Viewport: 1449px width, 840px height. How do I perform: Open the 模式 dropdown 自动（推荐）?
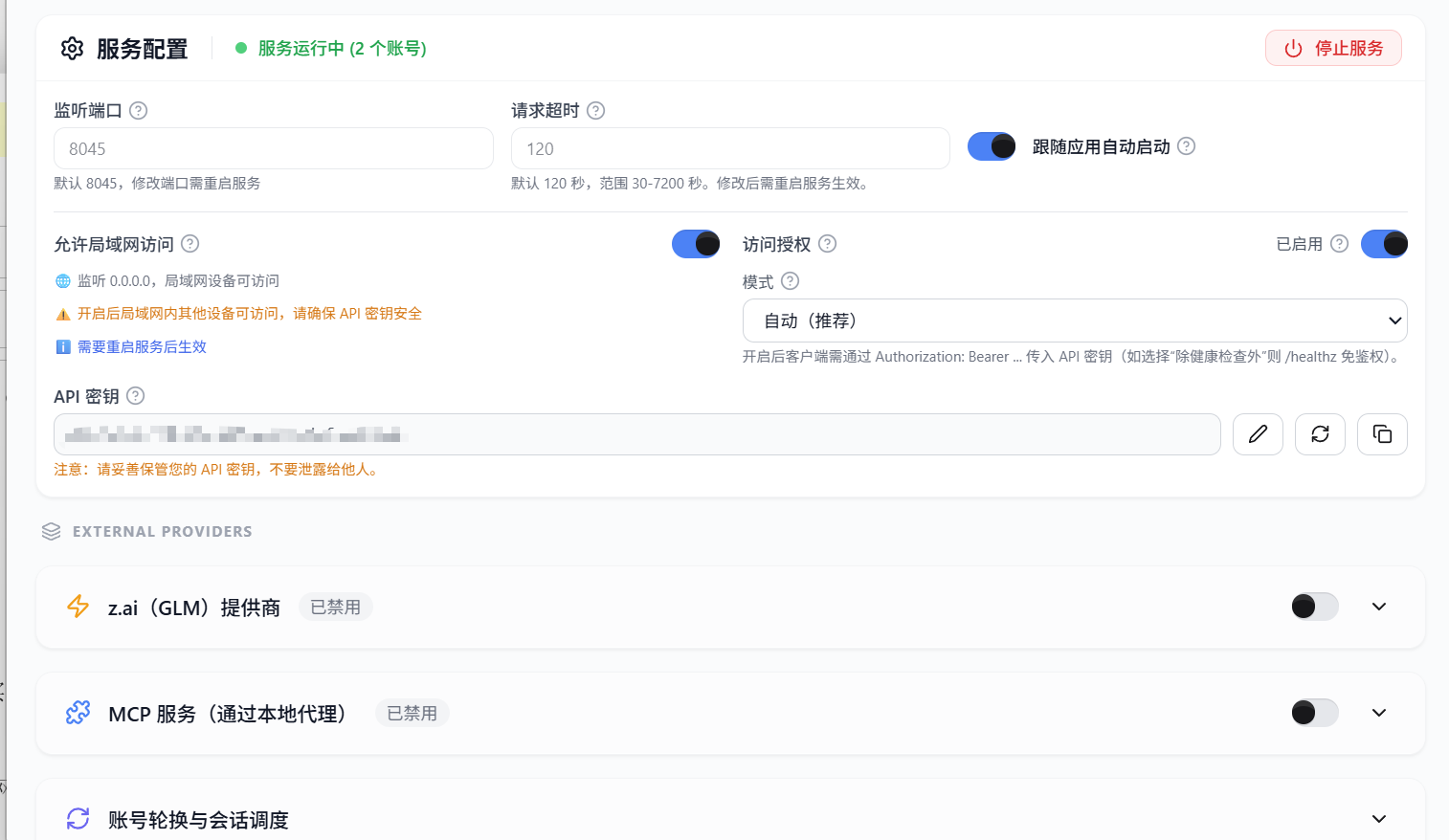click(1075, 321)
